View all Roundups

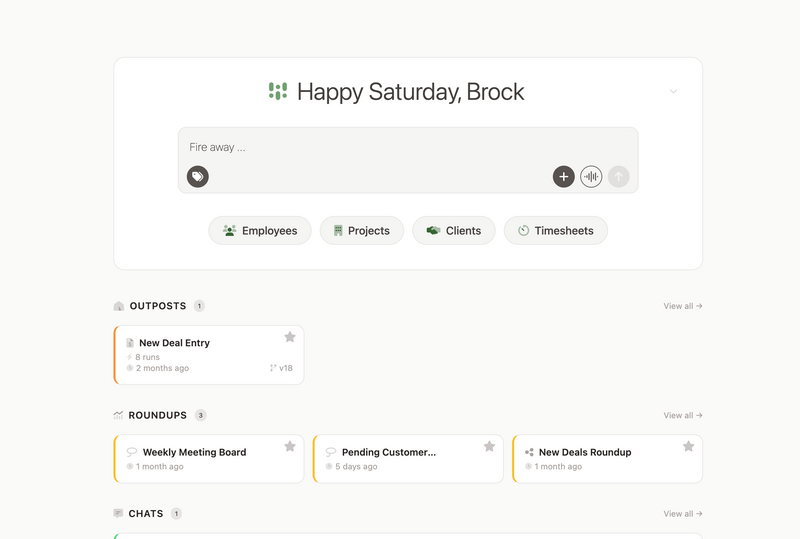tap(683, 415)
